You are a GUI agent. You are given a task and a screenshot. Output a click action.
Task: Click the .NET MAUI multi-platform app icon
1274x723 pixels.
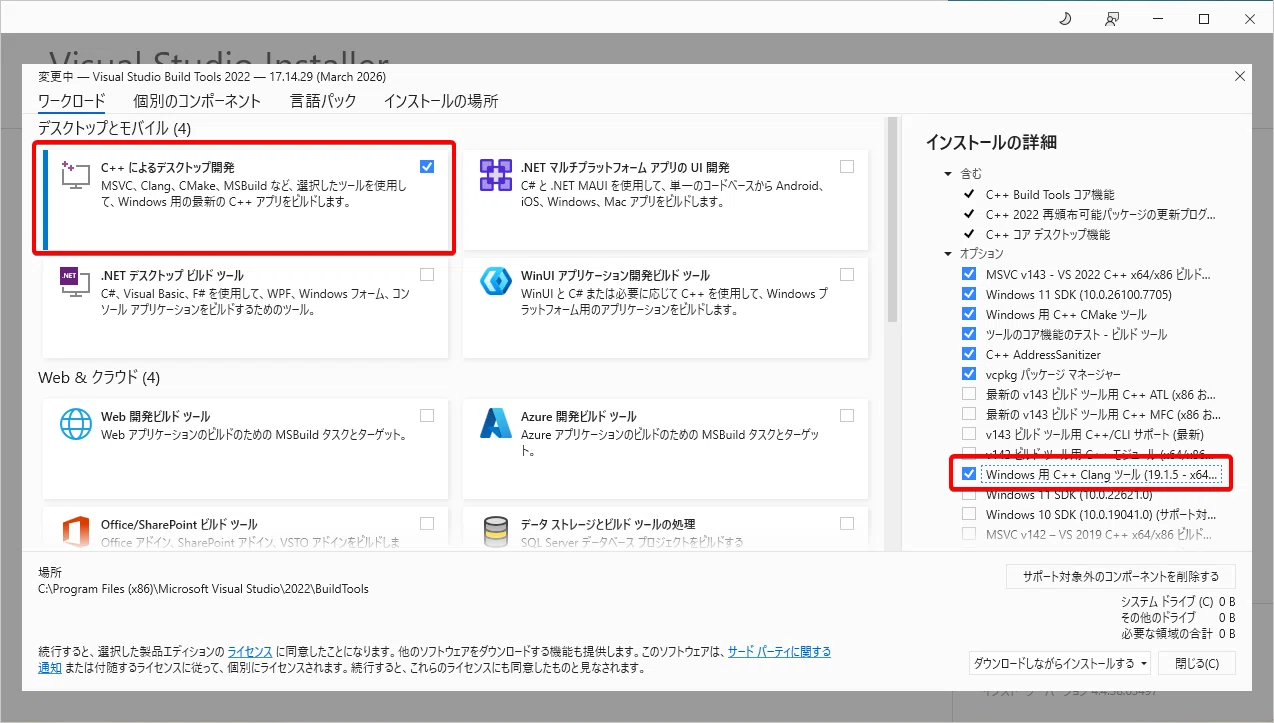click(x=496, y=175)
